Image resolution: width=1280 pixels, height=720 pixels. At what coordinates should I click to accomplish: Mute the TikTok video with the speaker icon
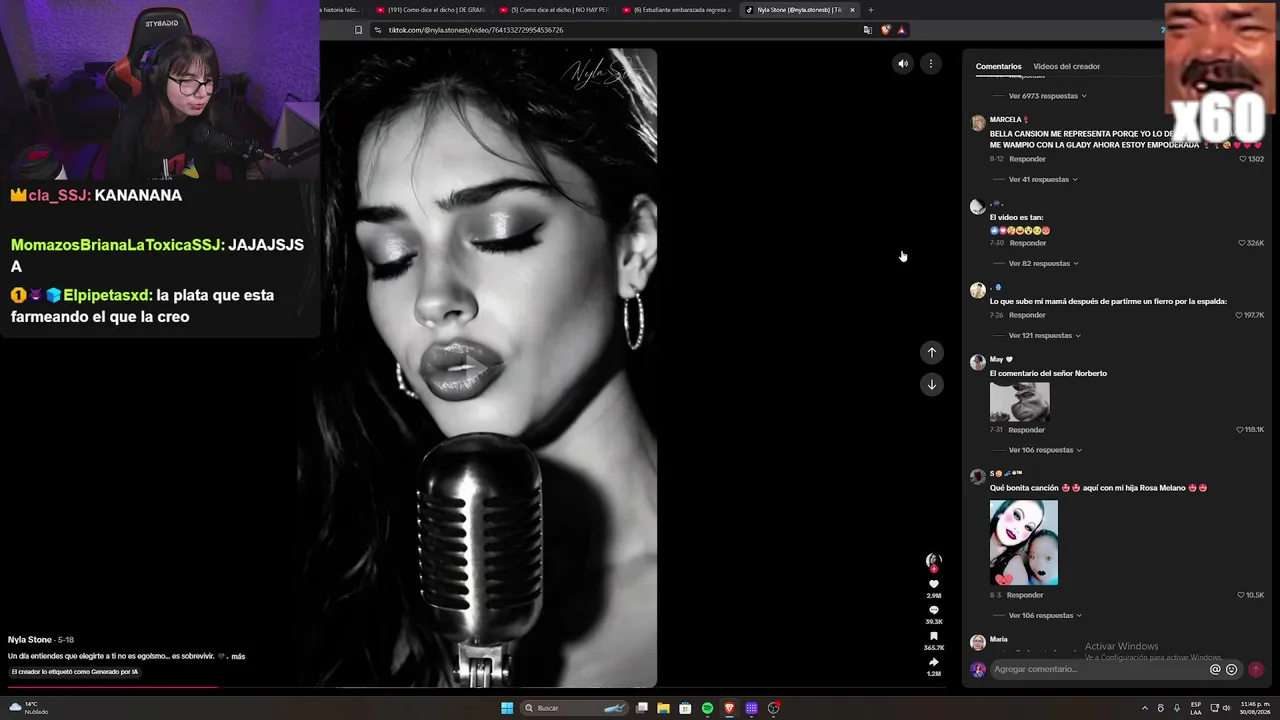[x=903, y=64]
